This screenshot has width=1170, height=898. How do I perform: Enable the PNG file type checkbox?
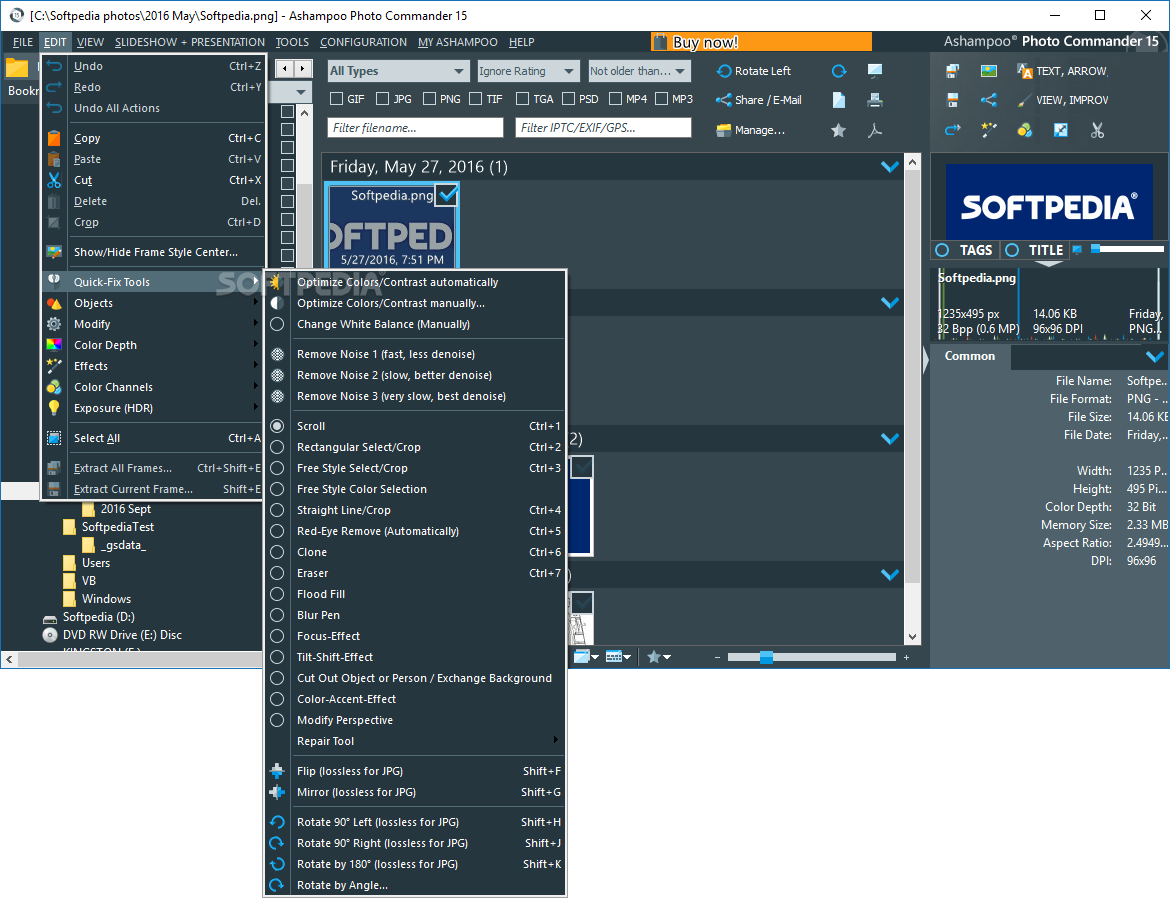[x=429, y=99]
